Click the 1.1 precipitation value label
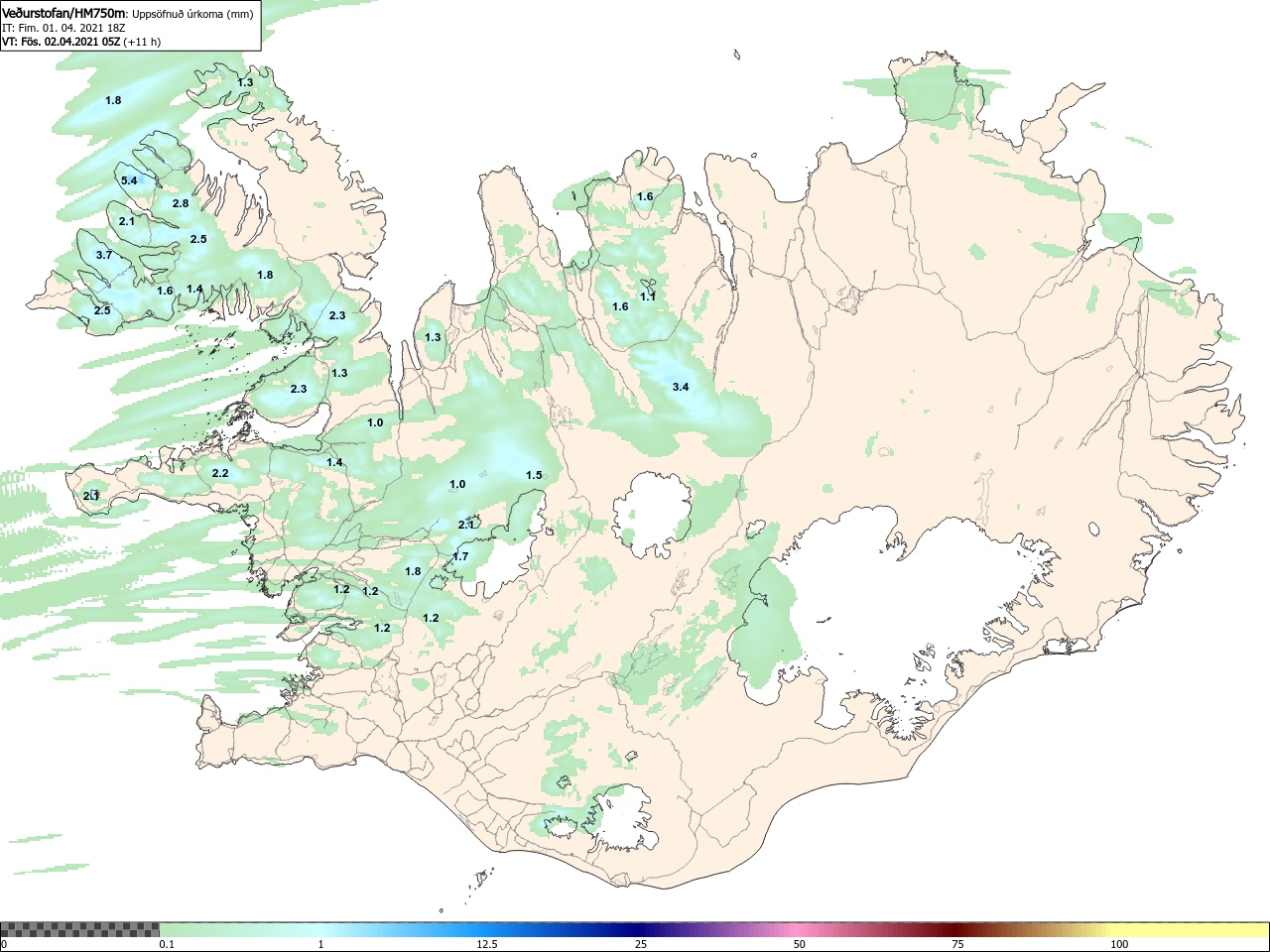Viewport: 1270px width, 952px height. pos(648,297)
